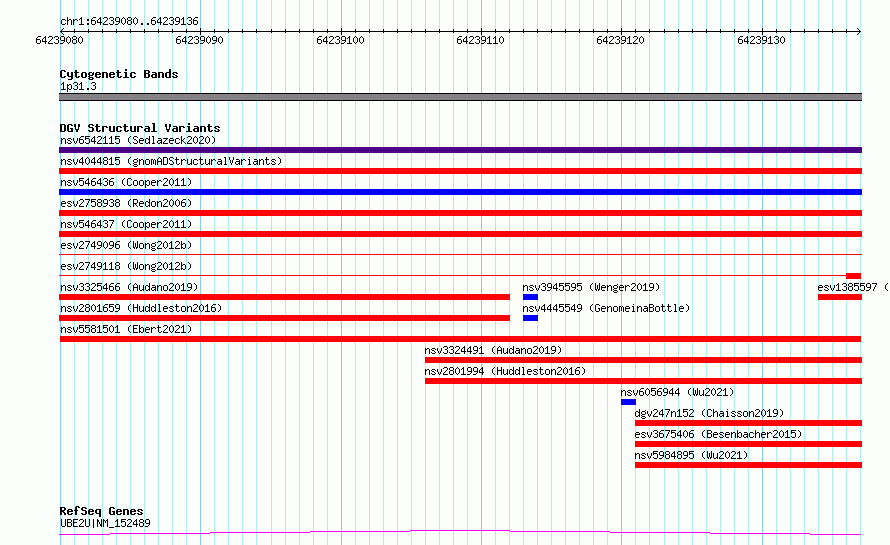Open the esv2758938 (Redon2006) variant label

tap(126, 203)
